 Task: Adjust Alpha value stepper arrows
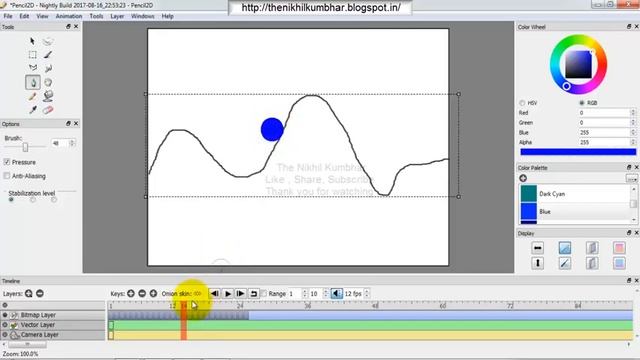click(x=633, y=142)
